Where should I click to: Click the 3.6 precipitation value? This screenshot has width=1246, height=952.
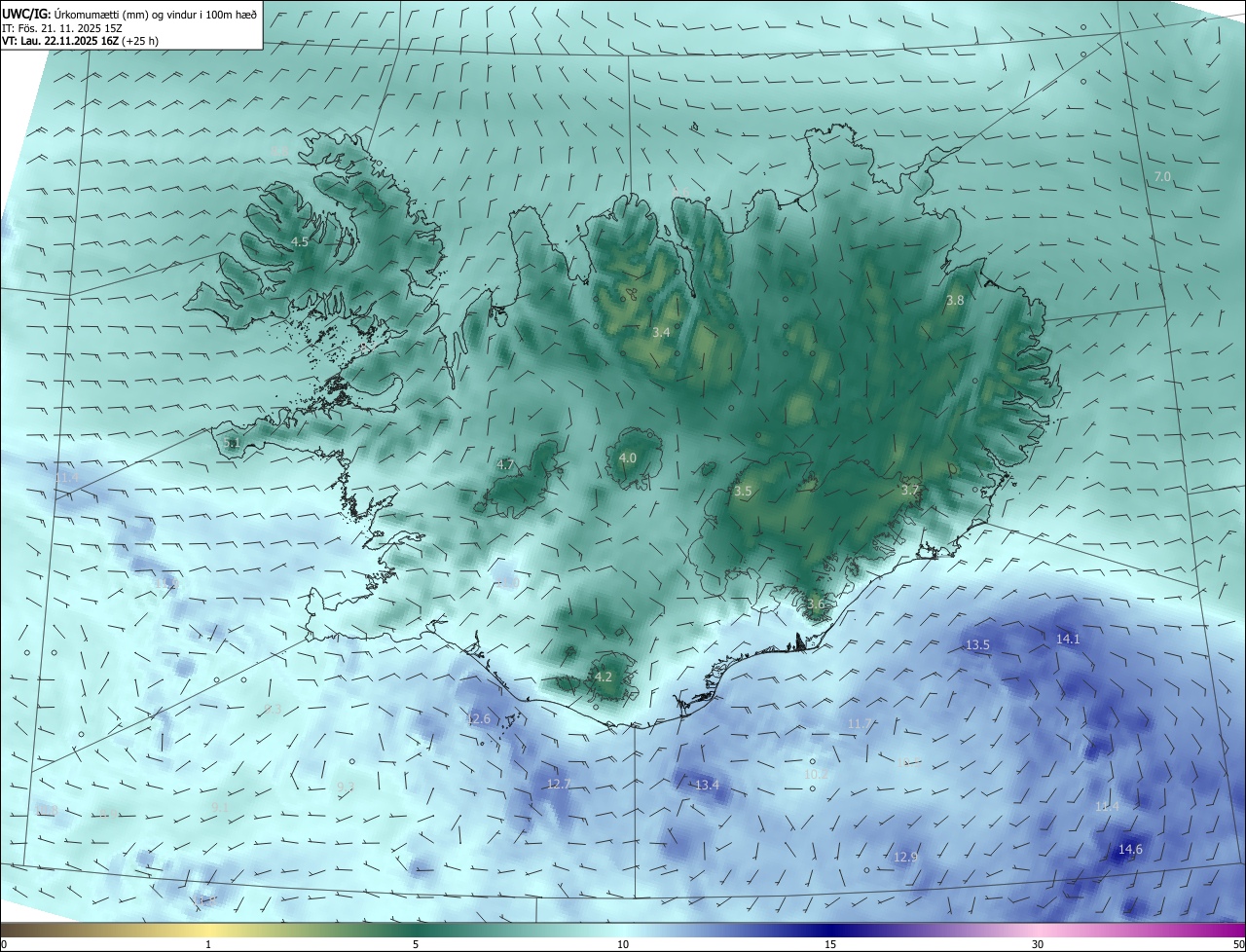tap(816, 604)
